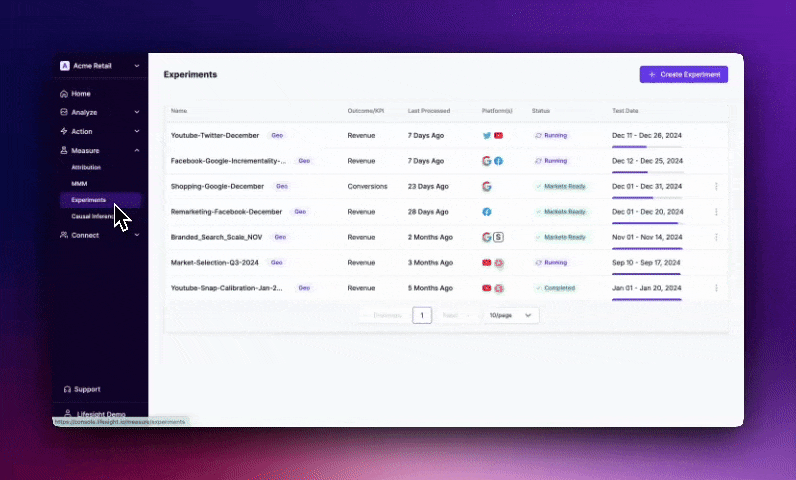Image resolution: width=796 pixels, height=480 pixels.
Task: Click the second platform icon in Market-Selection-Q3-2024 row
Action: coord(499,262)
